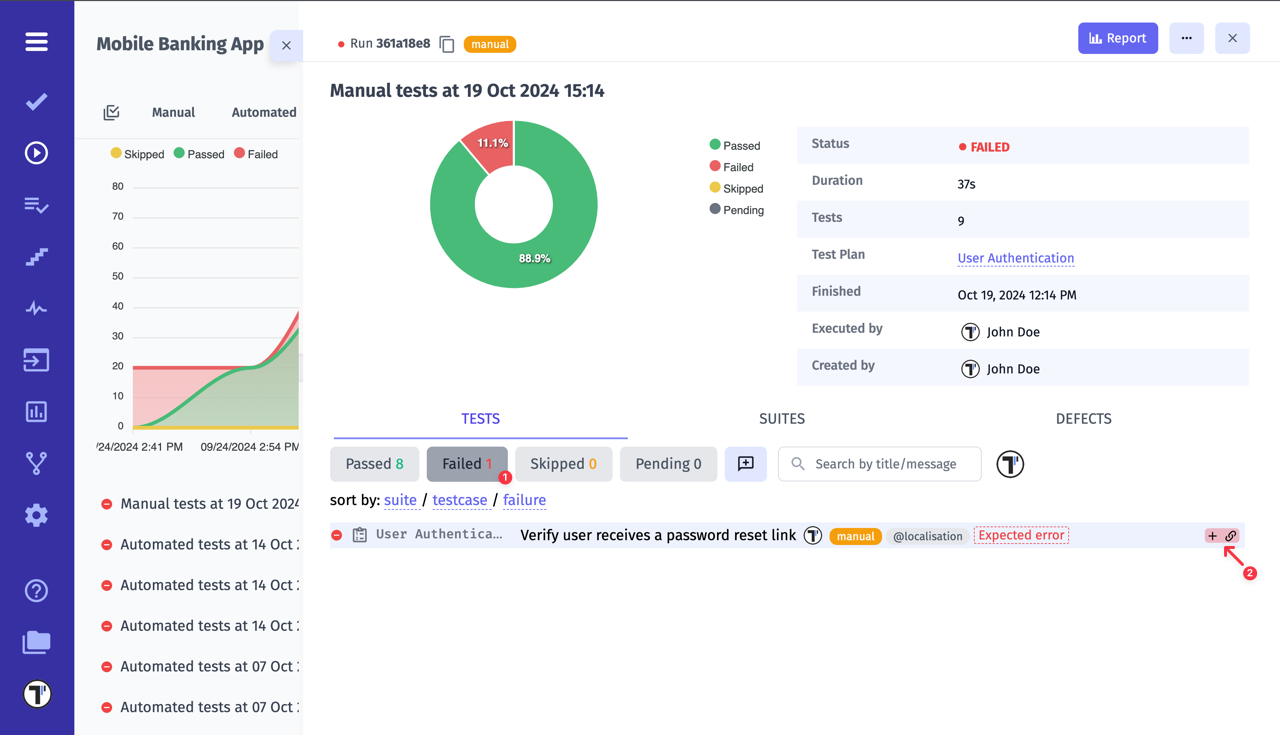Open the branches icon in the sidebar

(36, 462)
